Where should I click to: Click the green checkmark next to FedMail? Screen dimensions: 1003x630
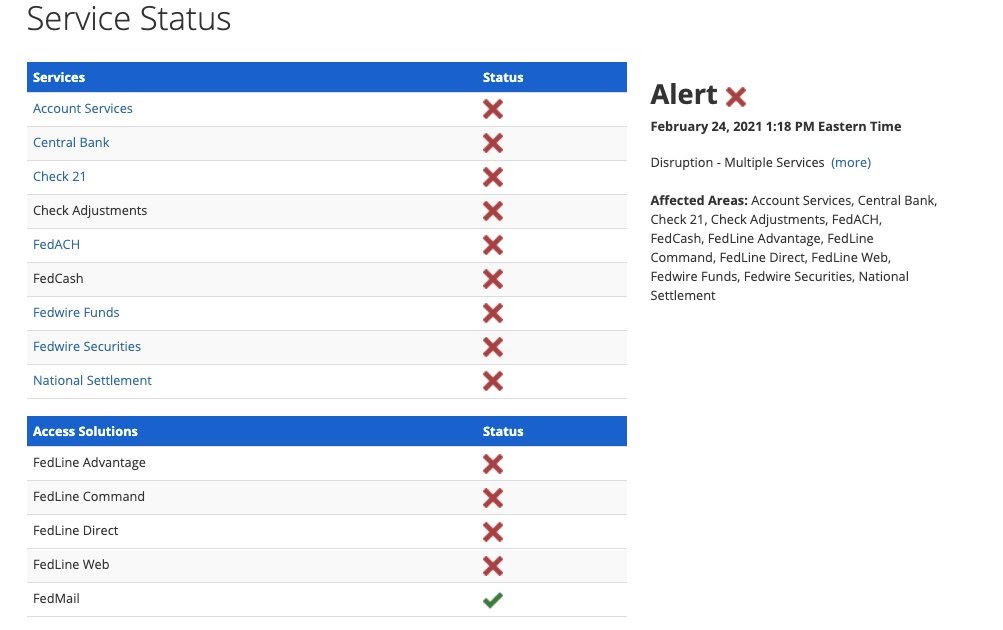492,600
